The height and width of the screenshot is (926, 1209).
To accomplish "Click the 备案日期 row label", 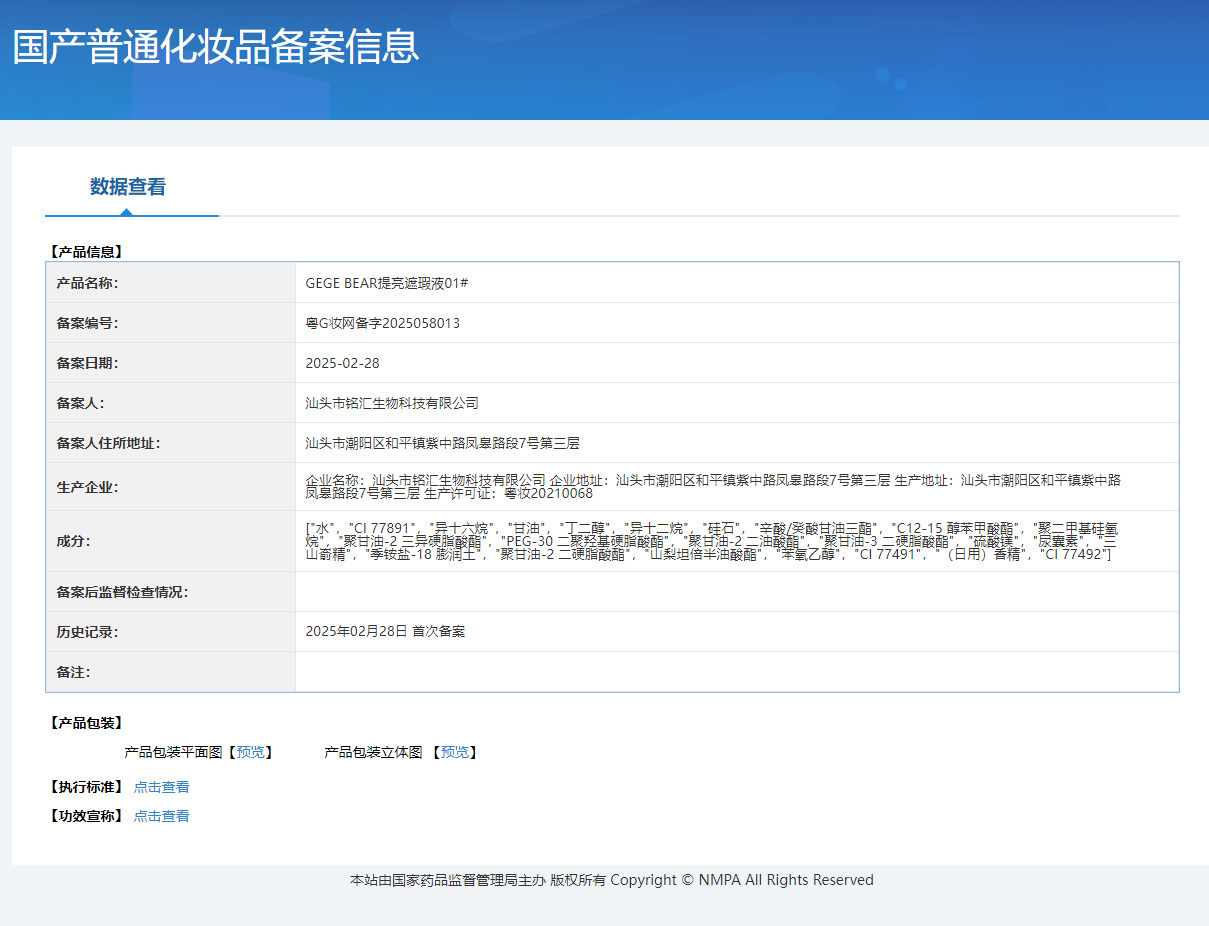I will [x=87, y=363].
